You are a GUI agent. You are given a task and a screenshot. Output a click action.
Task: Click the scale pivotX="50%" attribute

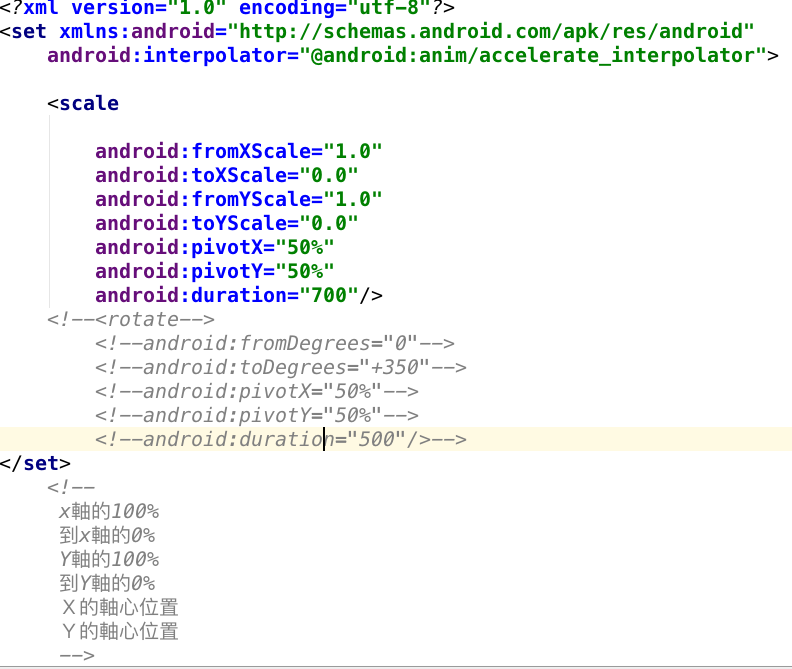coord(215,247)
